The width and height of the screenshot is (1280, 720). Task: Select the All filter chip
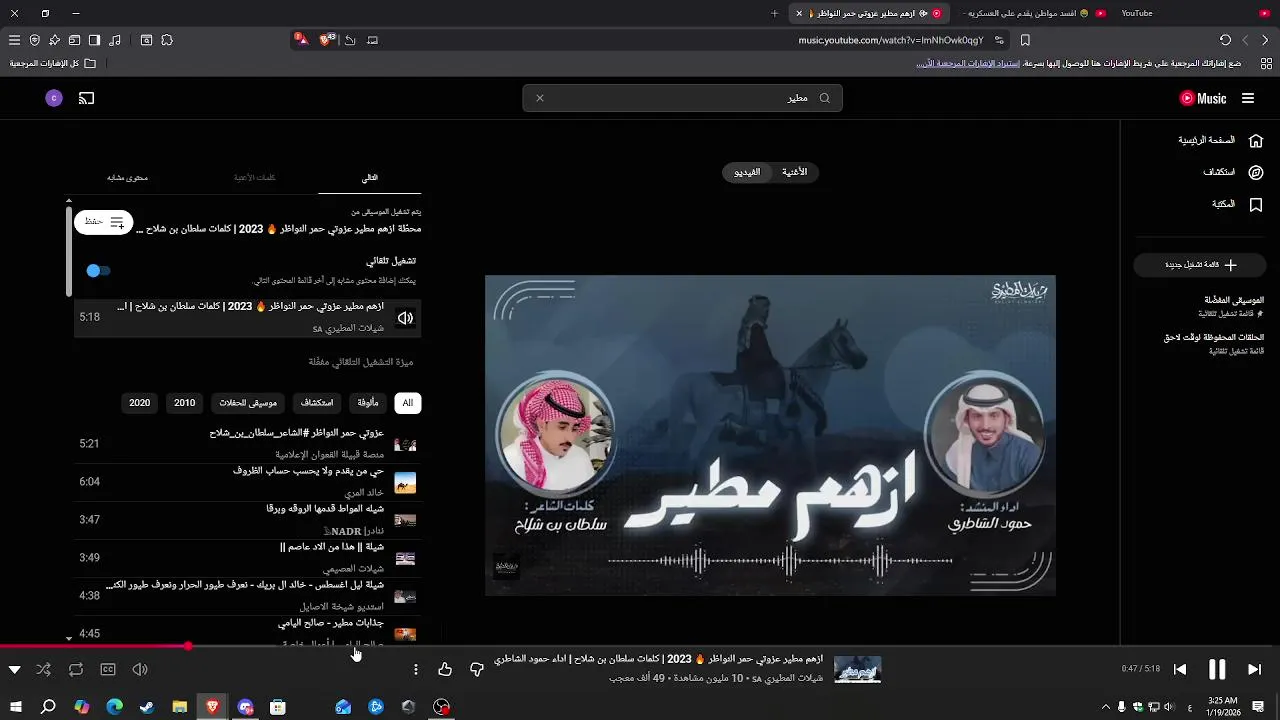[407, 403]
